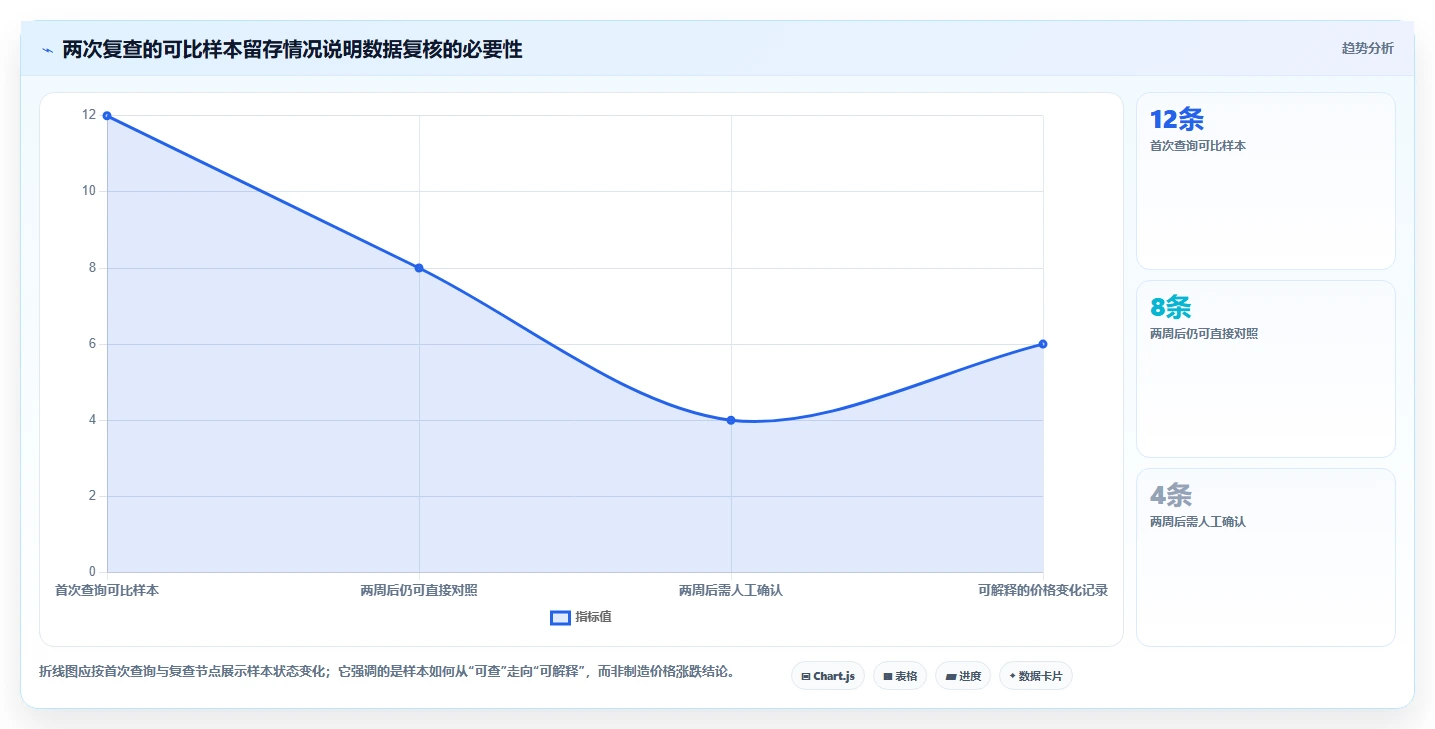
Task: Click the y-axis label 0
Action: (93, 572)
